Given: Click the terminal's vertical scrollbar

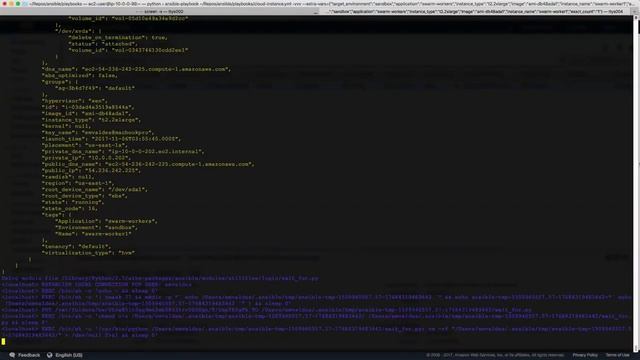Looking at the screenshot, I should tap(636, 184).
